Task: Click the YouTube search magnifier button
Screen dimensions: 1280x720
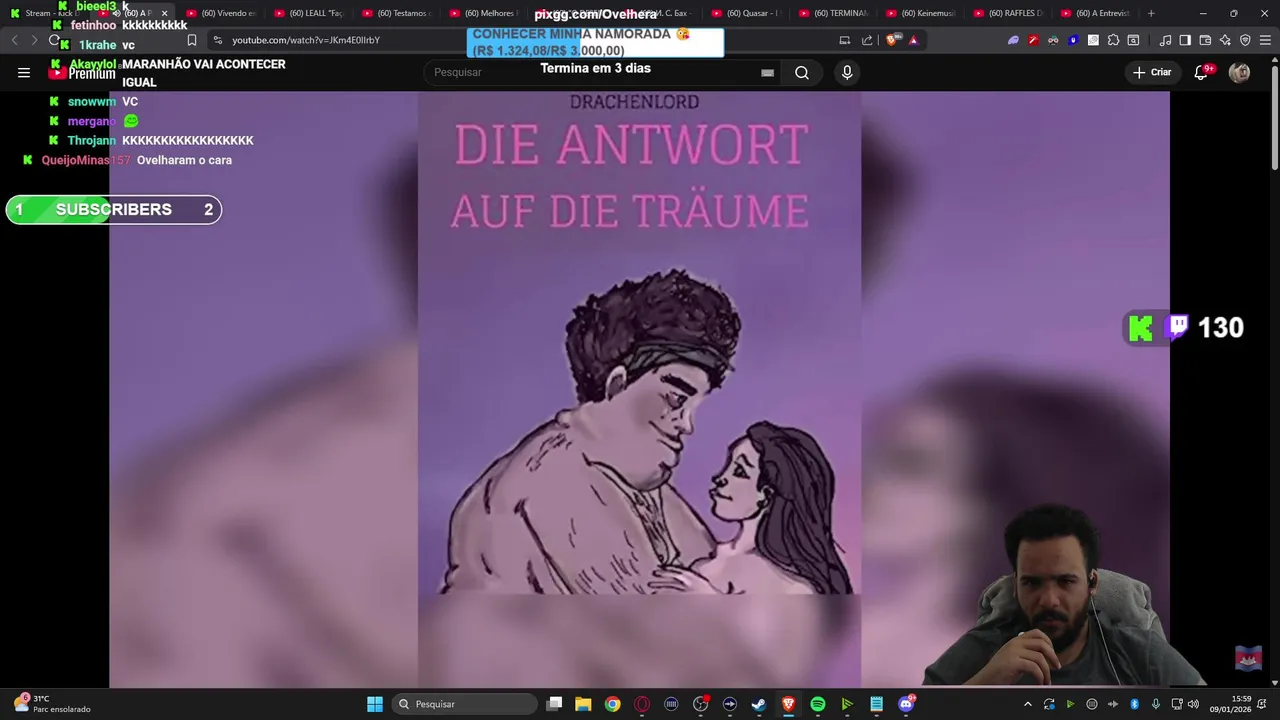Action: [802, 72]
